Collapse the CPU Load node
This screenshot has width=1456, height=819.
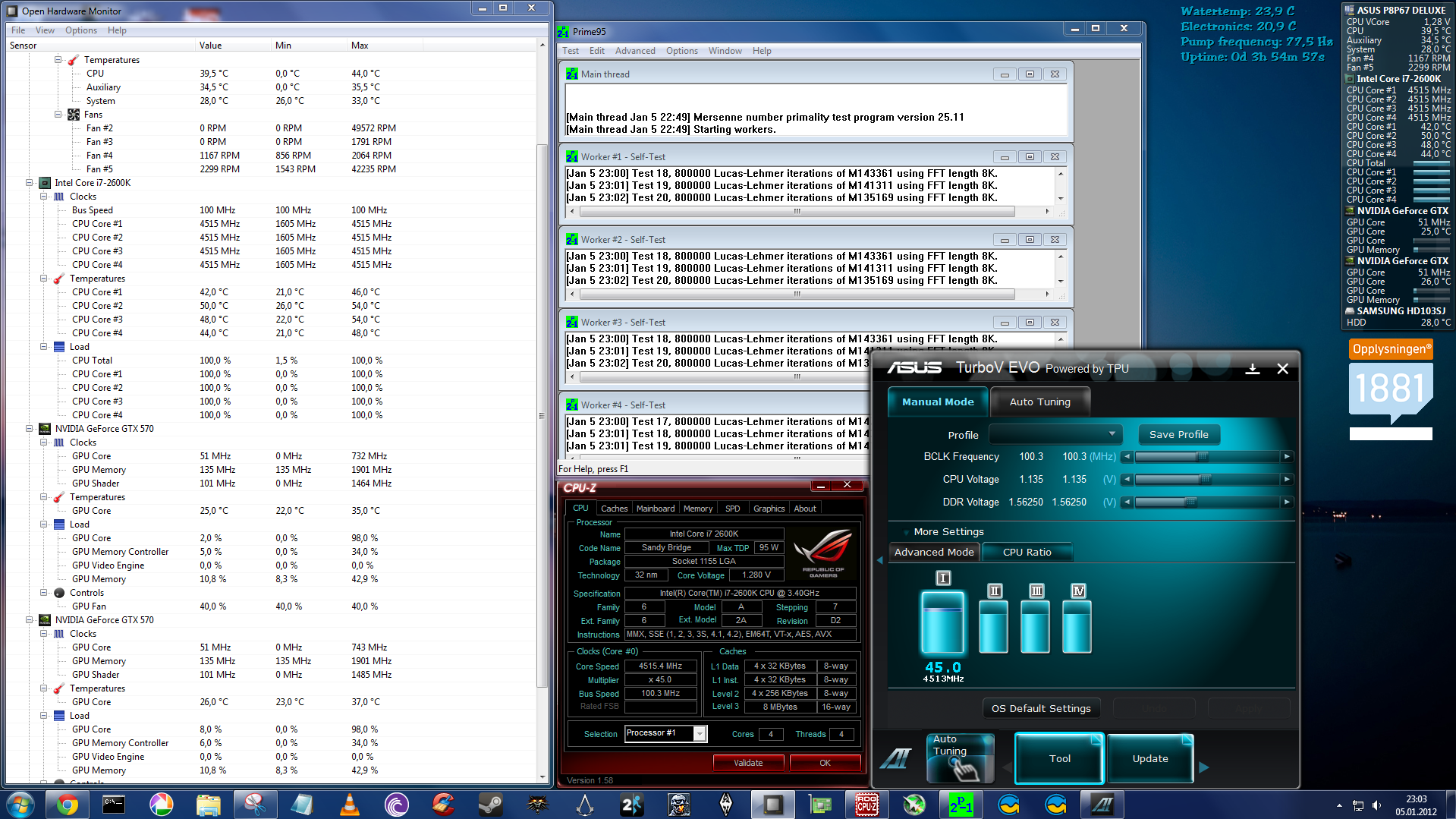point(44,346)
